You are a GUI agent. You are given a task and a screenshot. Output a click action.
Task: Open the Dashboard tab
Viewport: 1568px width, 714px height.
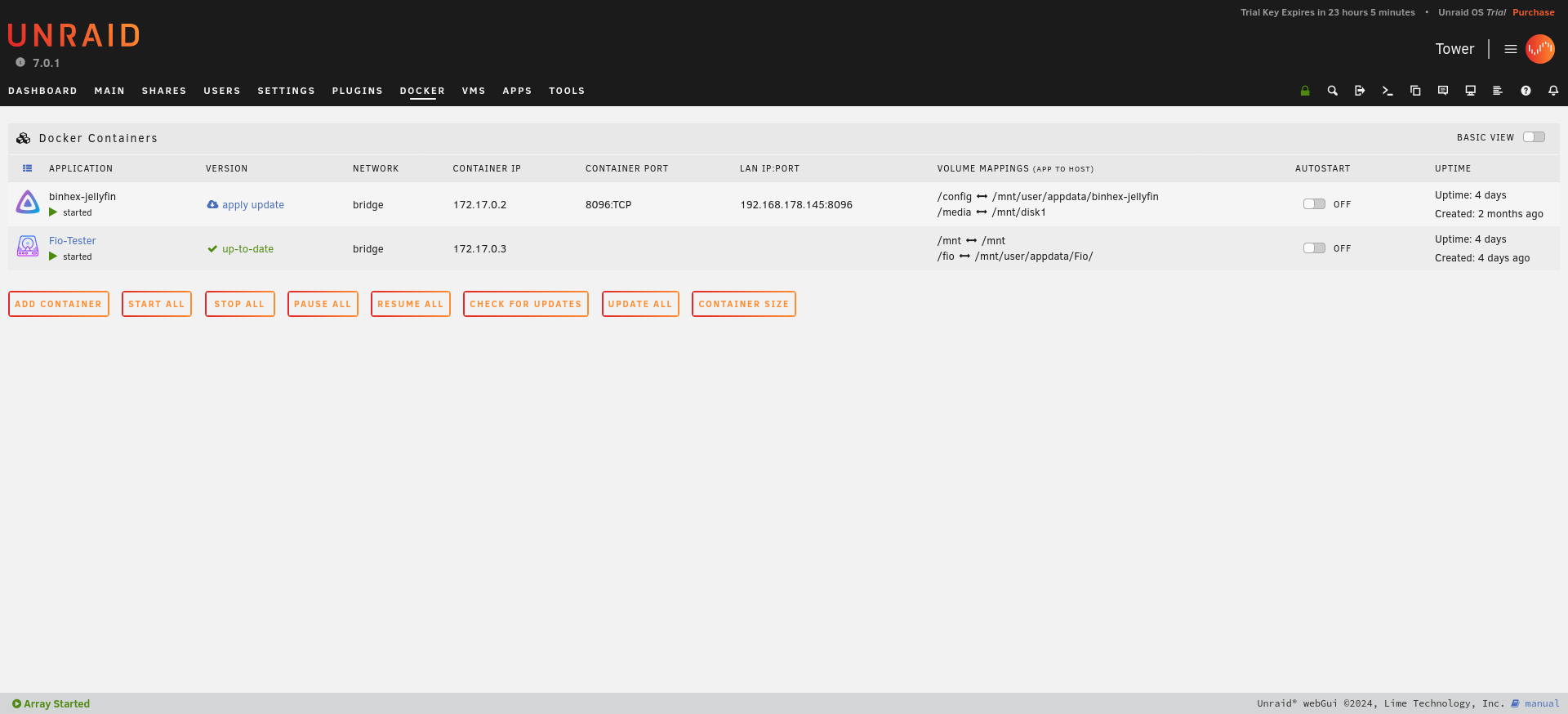coord(42,91)
